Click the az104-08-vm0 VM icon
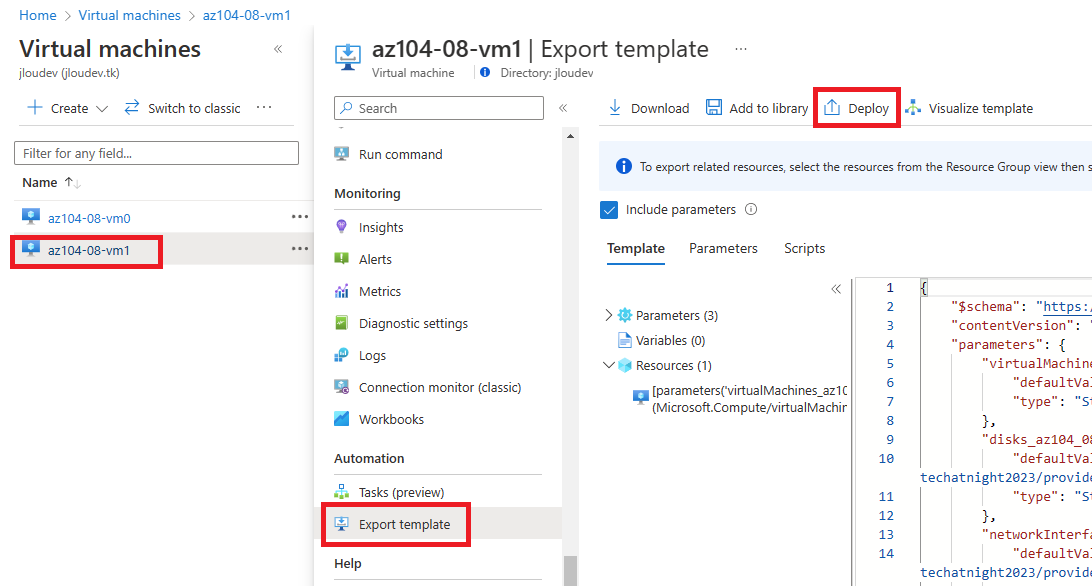Viewport: 1092px width, 586px height. click(x=31, y=217)
